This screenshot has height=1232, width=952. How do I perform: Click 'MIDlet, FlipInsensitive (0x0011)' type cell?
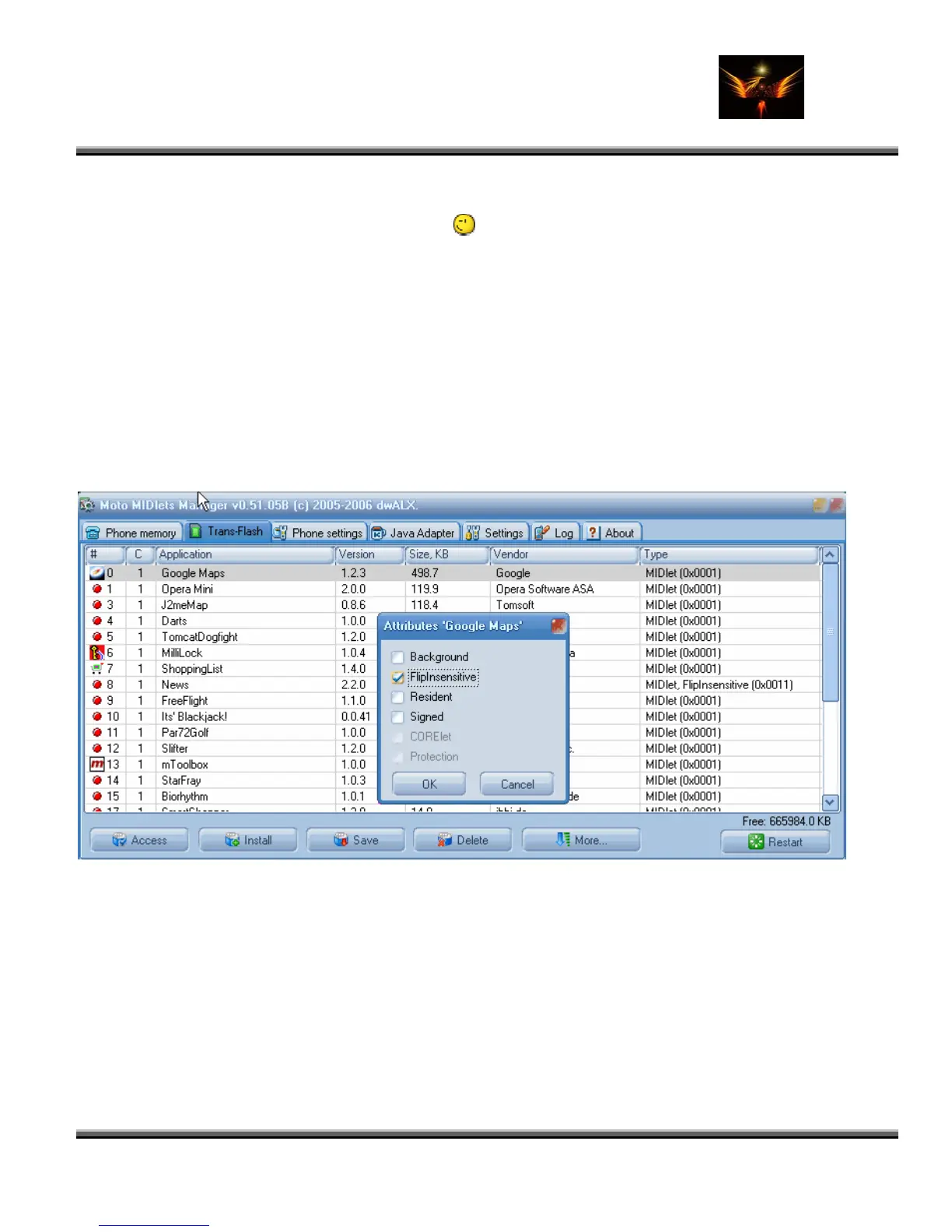[x=719, y=684]
